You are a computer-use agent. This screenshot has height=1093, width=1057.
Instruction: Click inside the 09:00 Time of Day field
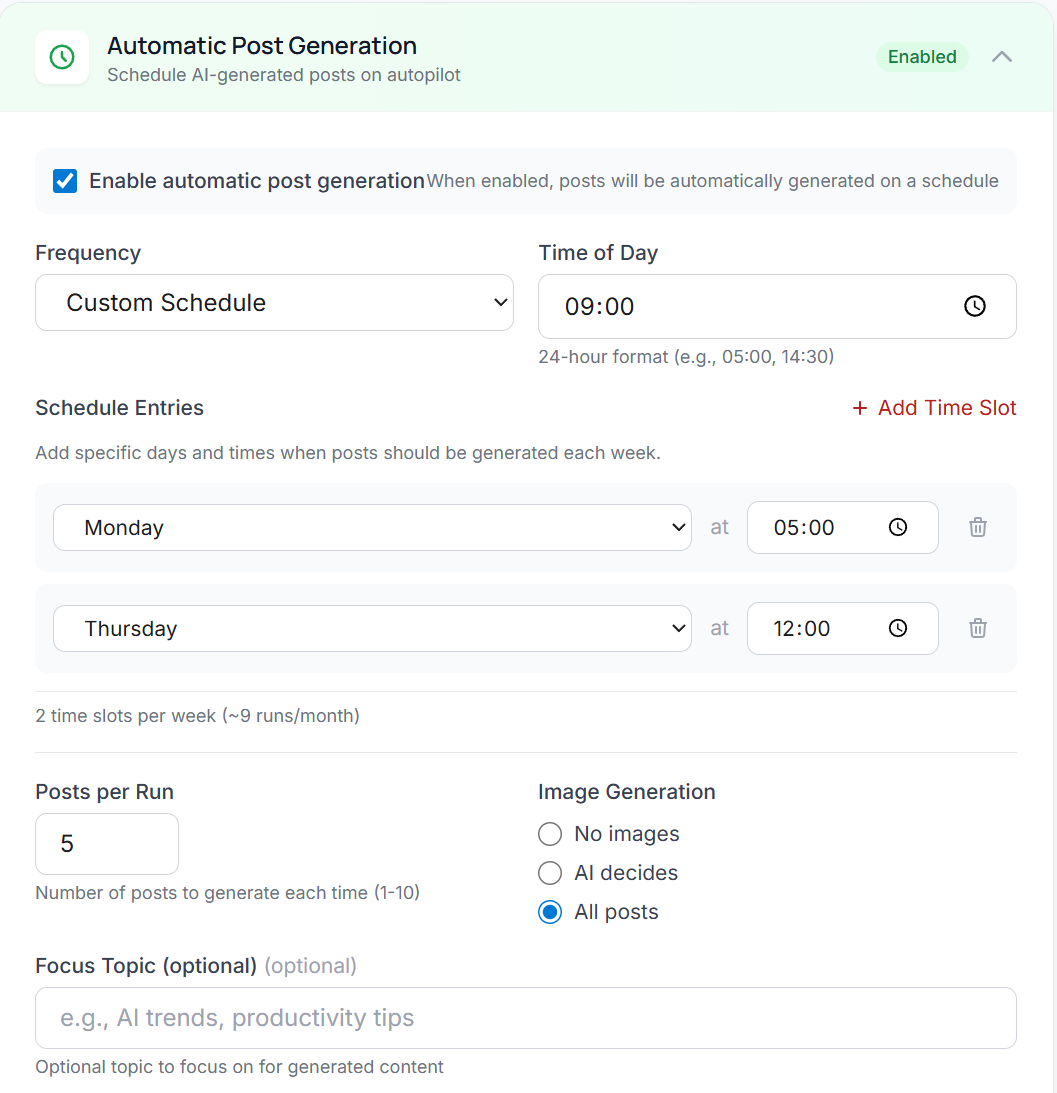click(700, 306)
